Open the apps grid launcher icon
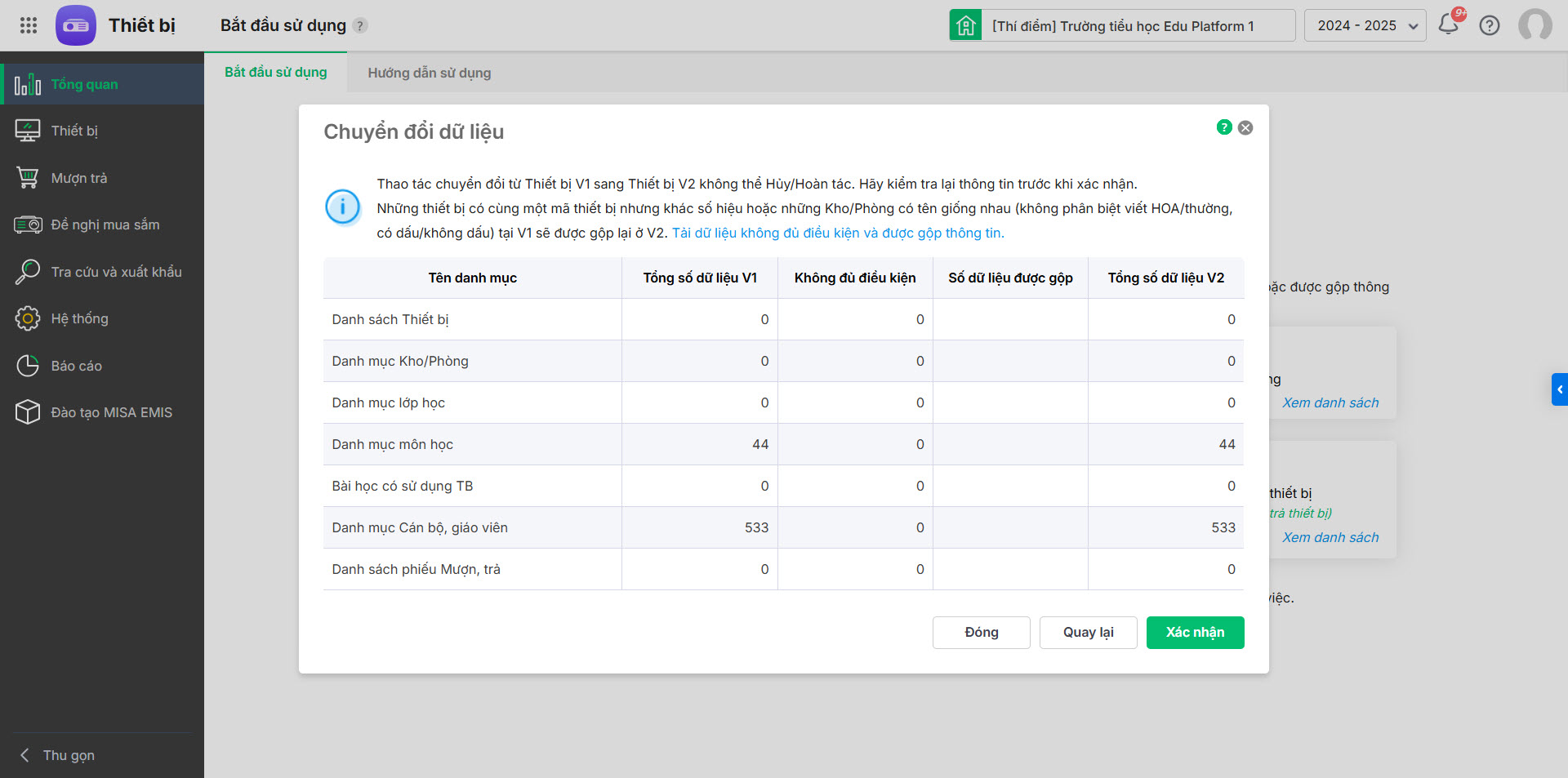Image resolution: width=1568 pixels, height=778 pixels. (29, 25)
